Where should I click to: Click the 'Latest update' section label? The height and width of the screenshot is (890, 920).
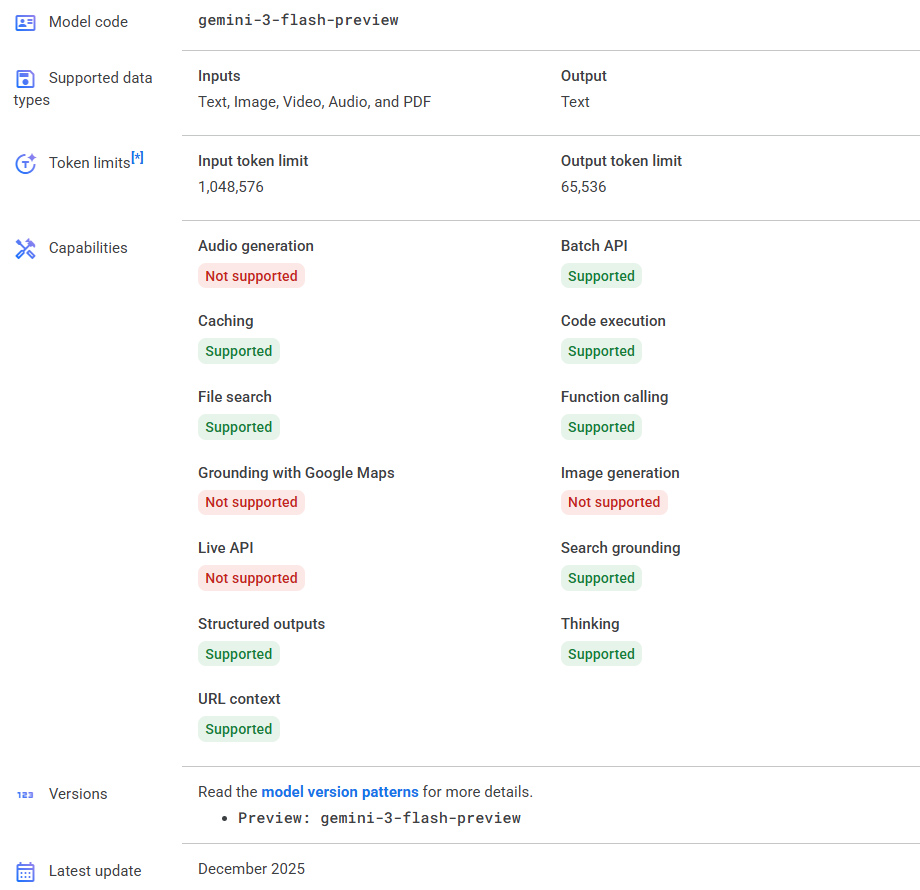pyautogui.click(x=95, y=871)
